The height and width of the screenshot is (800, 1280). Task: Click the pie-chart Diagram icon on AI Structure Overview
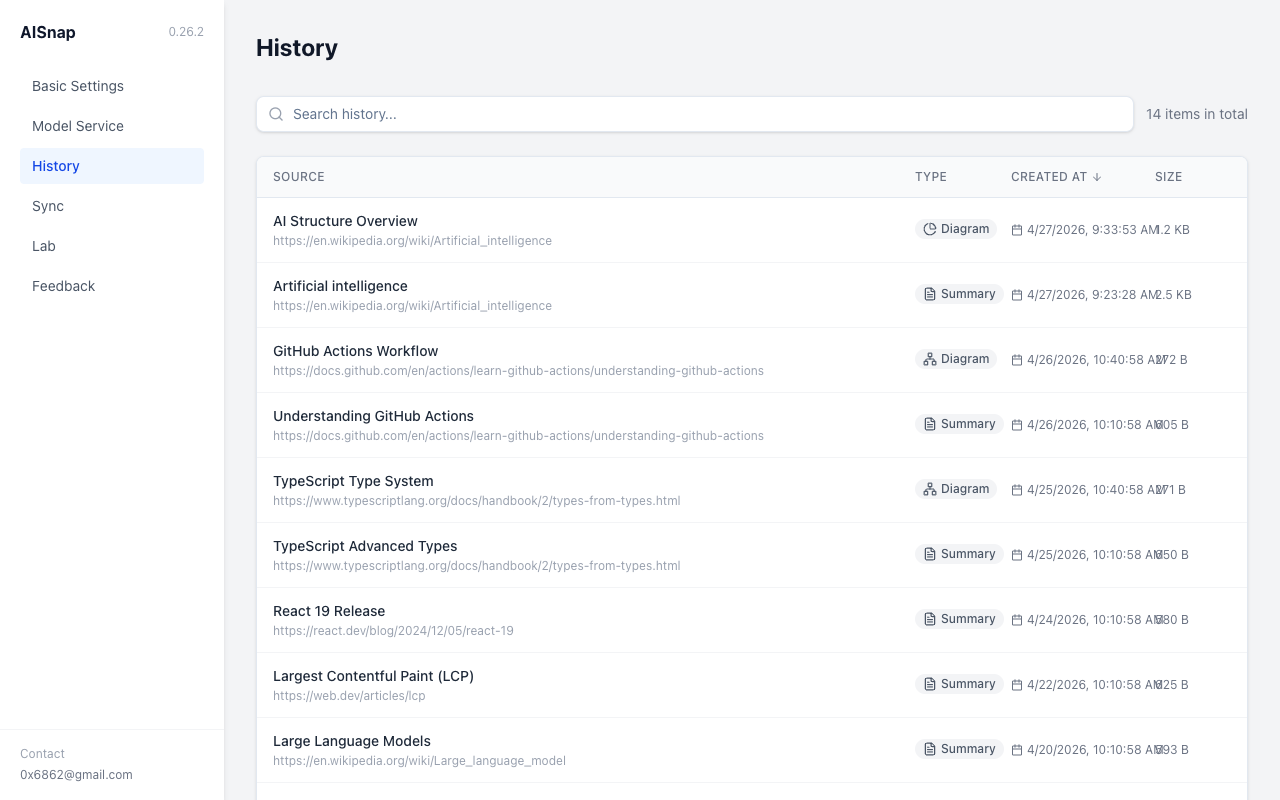(930, 229)
